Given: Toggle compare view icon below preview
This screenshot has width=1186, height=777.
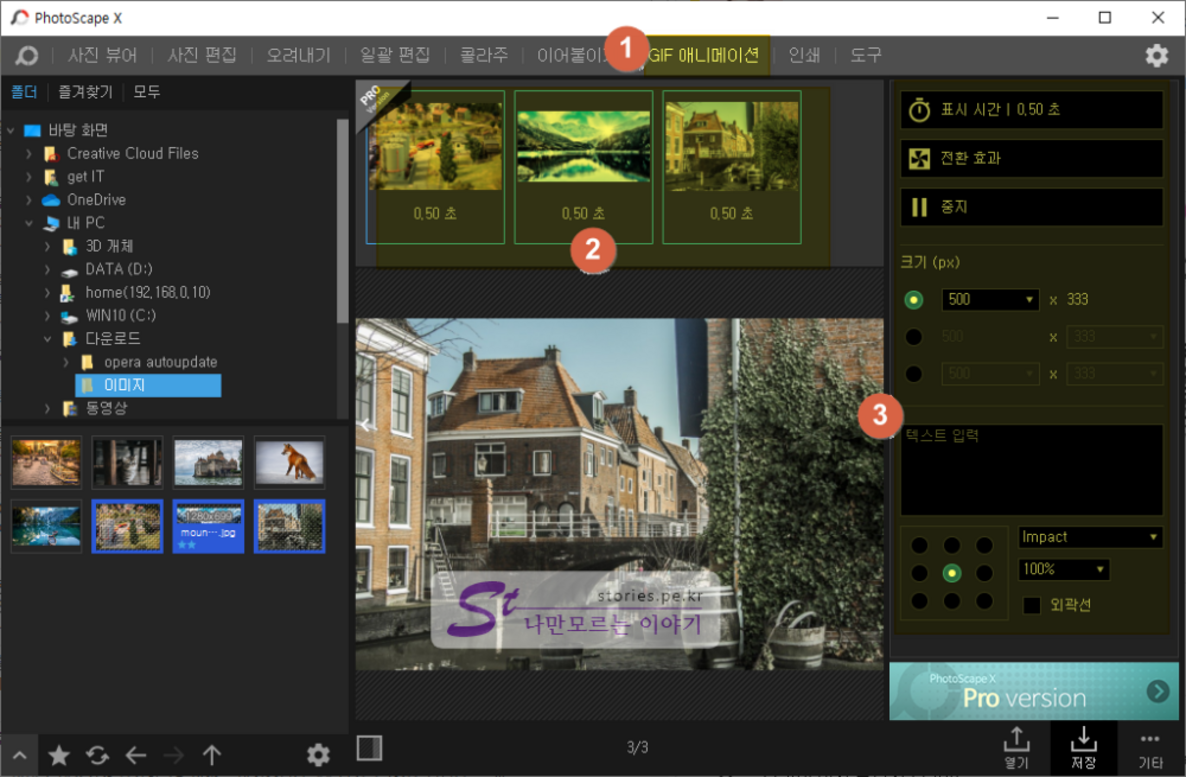Looking at the screenshot, I should pos(369,747).
